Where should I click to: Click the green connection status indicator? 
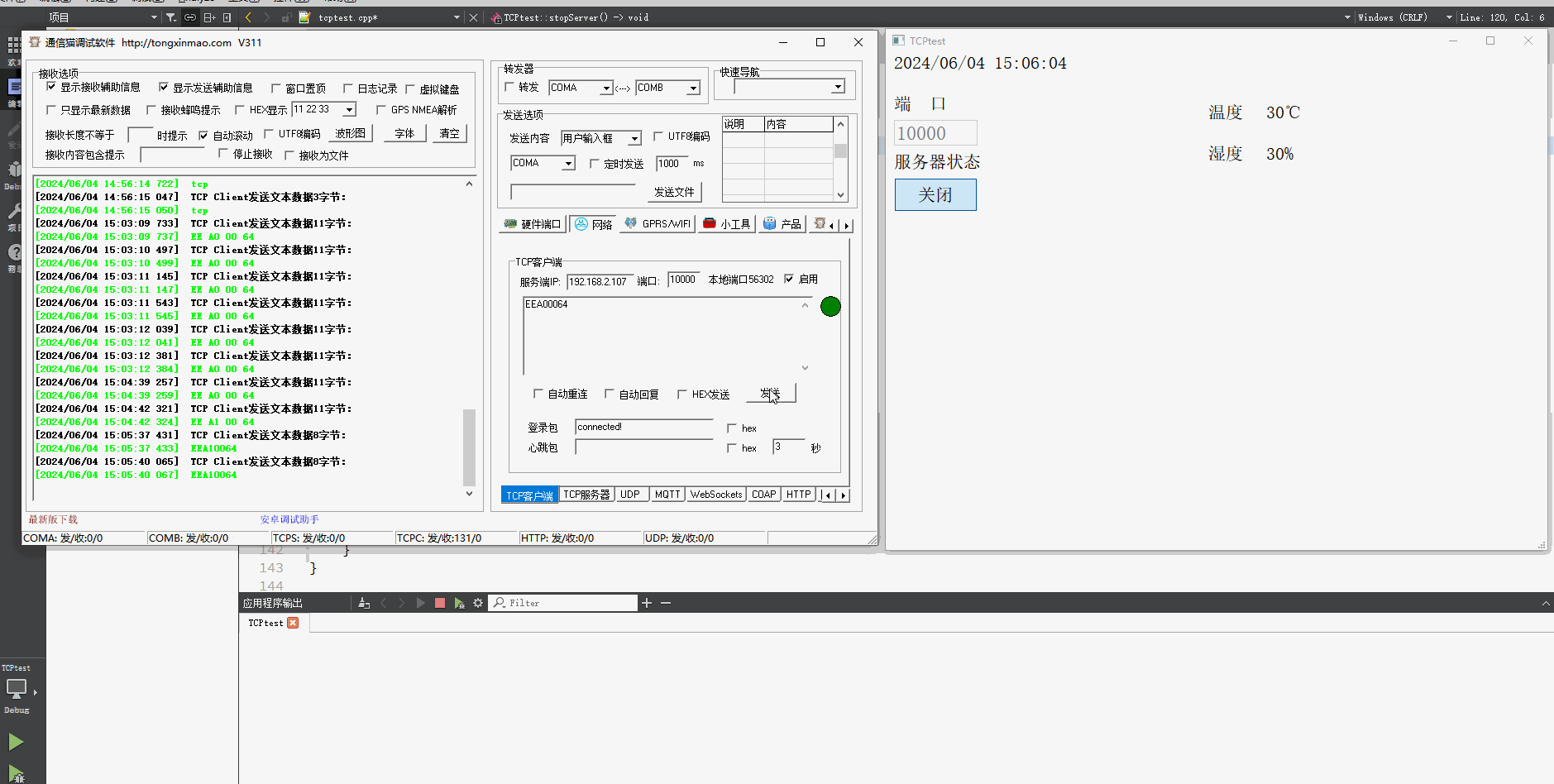[830, 307]
